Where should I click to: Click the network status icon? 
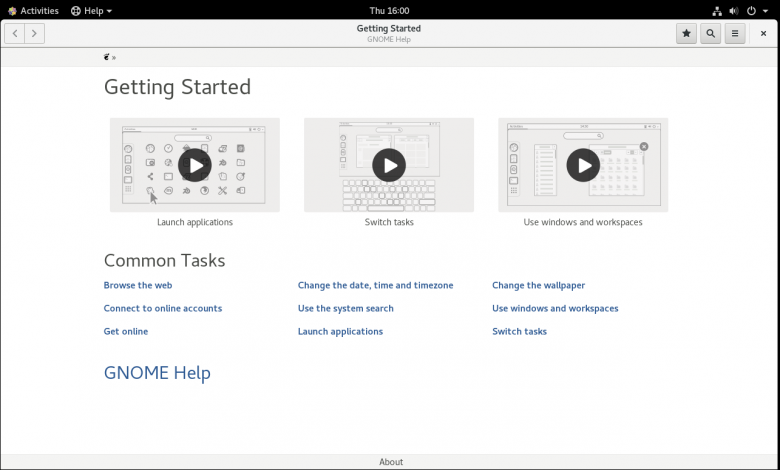(x=717, y=10)
